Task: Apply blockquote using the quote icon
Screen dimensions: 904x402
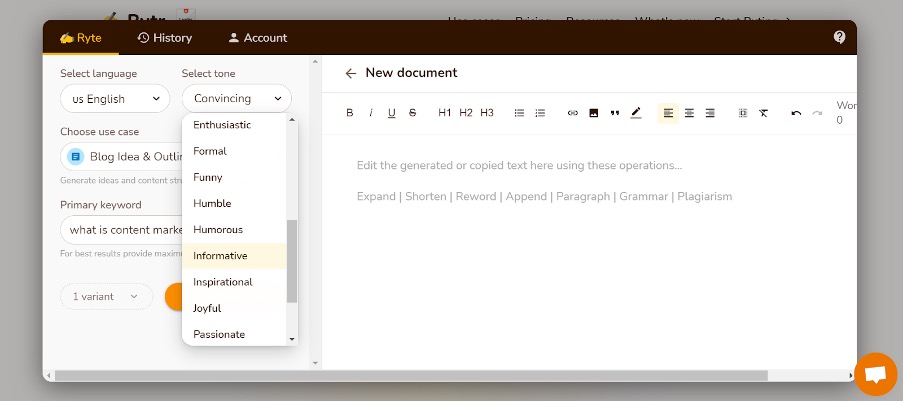Action: tap(615, 113)
